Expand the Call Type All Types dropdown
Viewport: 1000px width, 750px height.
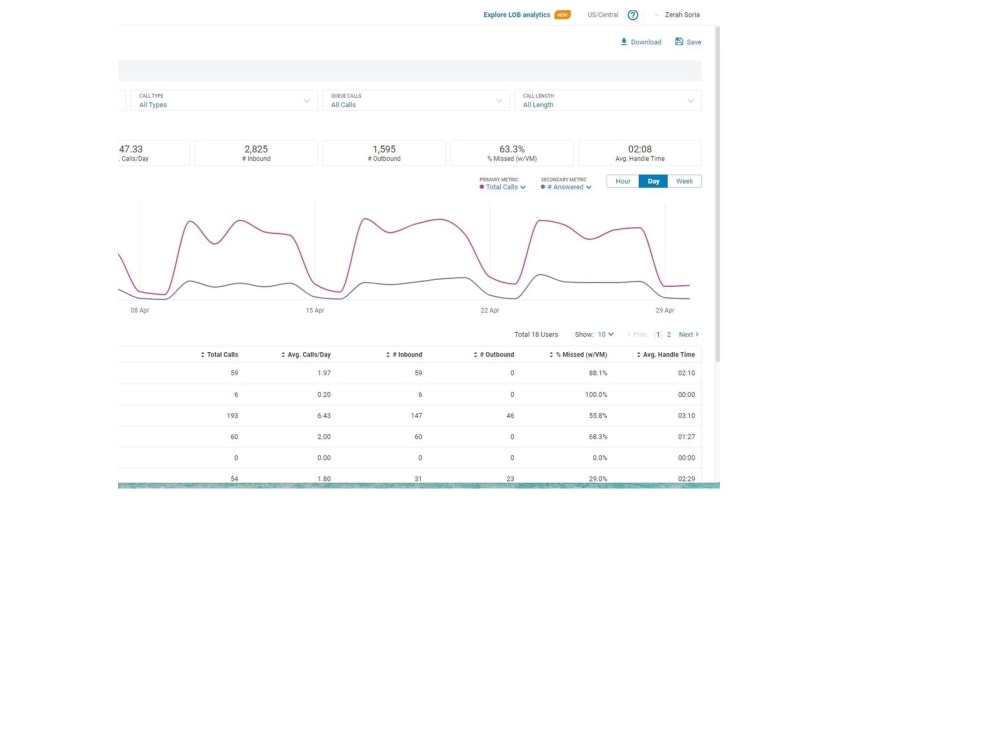(x=224, y=100)
